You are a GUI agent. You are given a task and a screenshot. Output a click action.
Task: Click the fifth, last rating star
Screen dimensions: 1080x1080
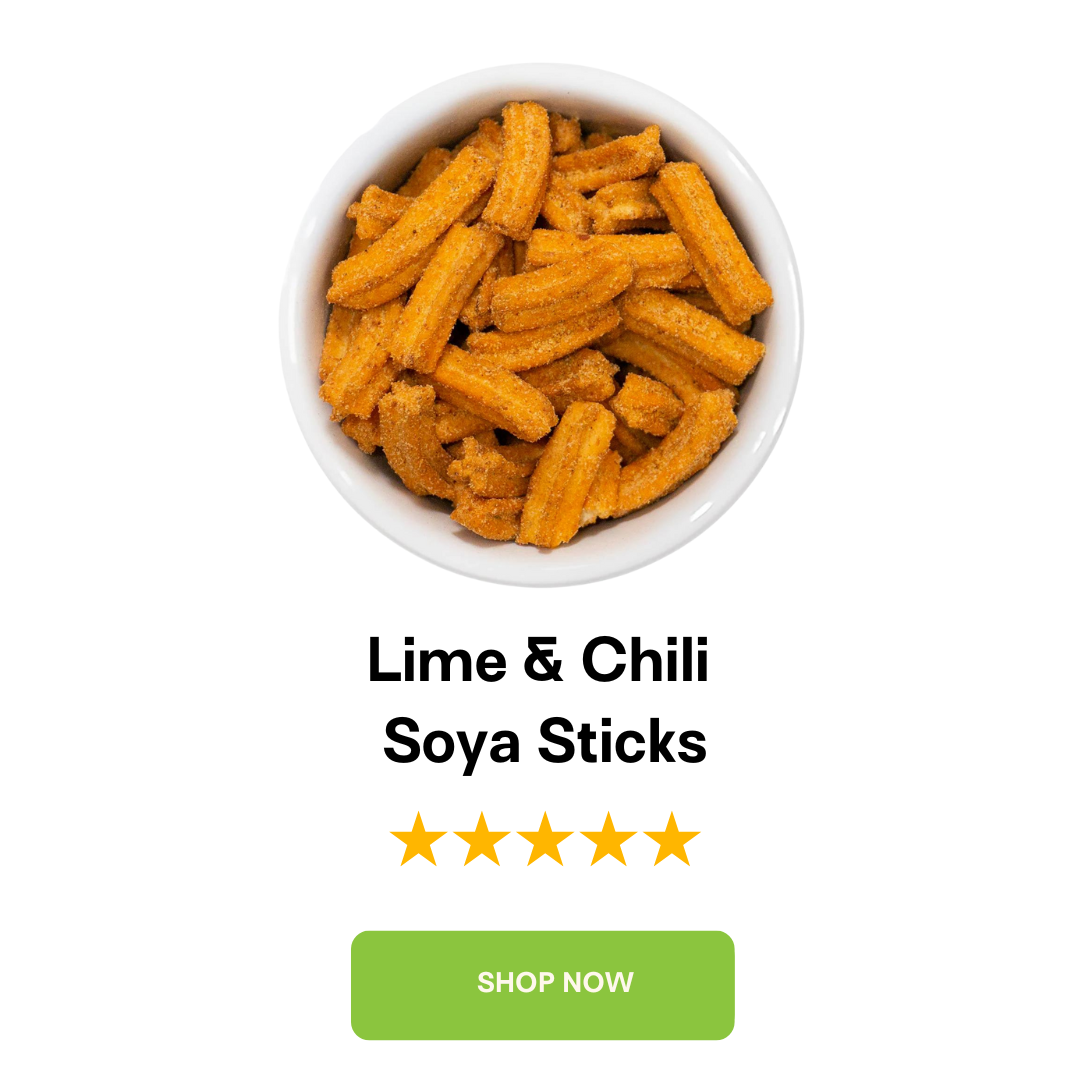click(x=672, y=838)
